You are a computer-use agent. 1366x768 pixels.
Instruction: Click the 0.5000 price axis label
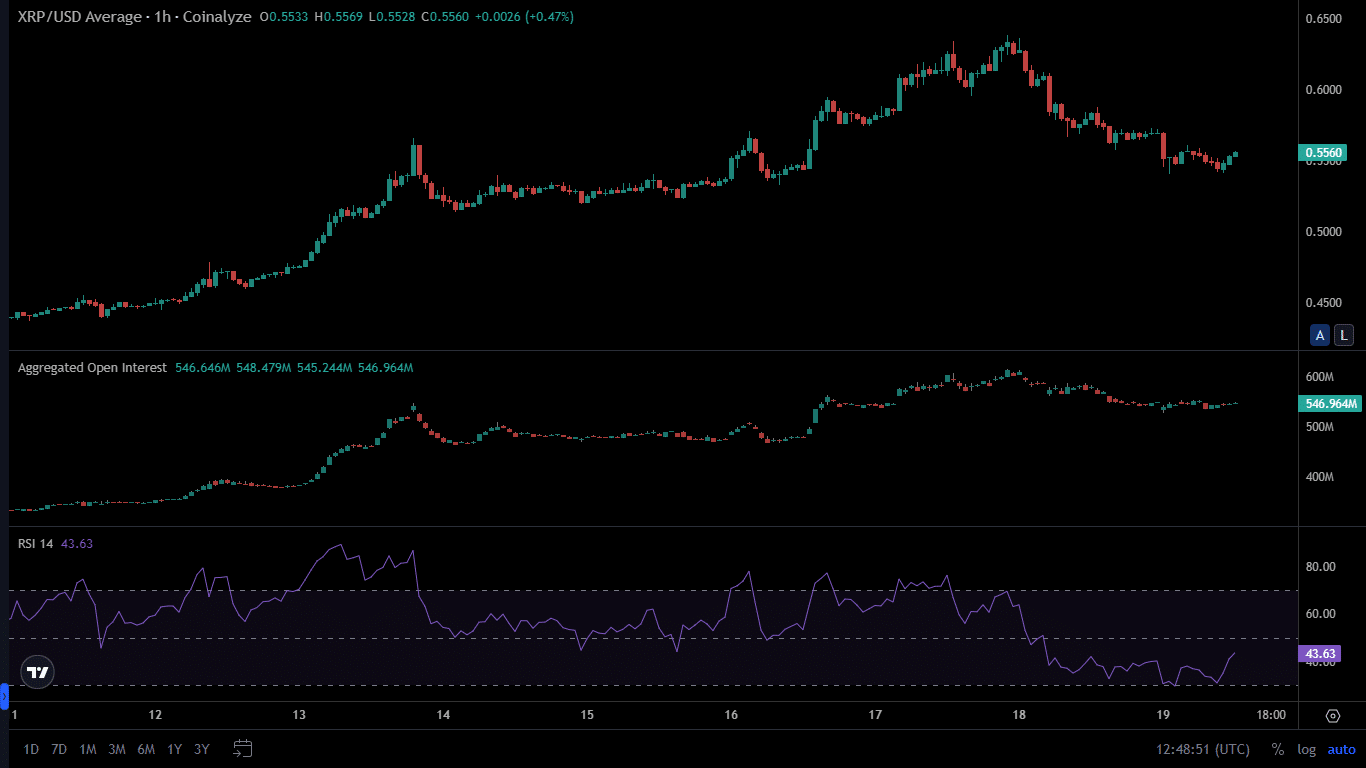[1323, 232]
